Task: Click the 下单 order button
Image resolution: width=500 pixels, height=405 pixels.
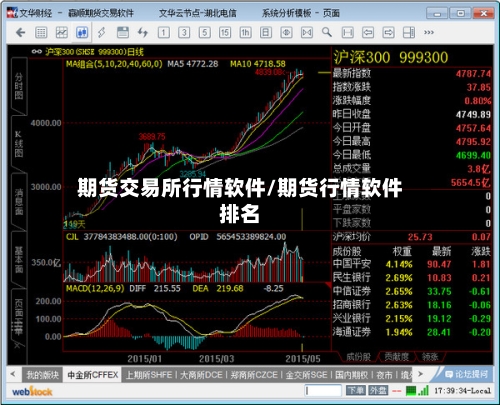Action: [356, 390]
